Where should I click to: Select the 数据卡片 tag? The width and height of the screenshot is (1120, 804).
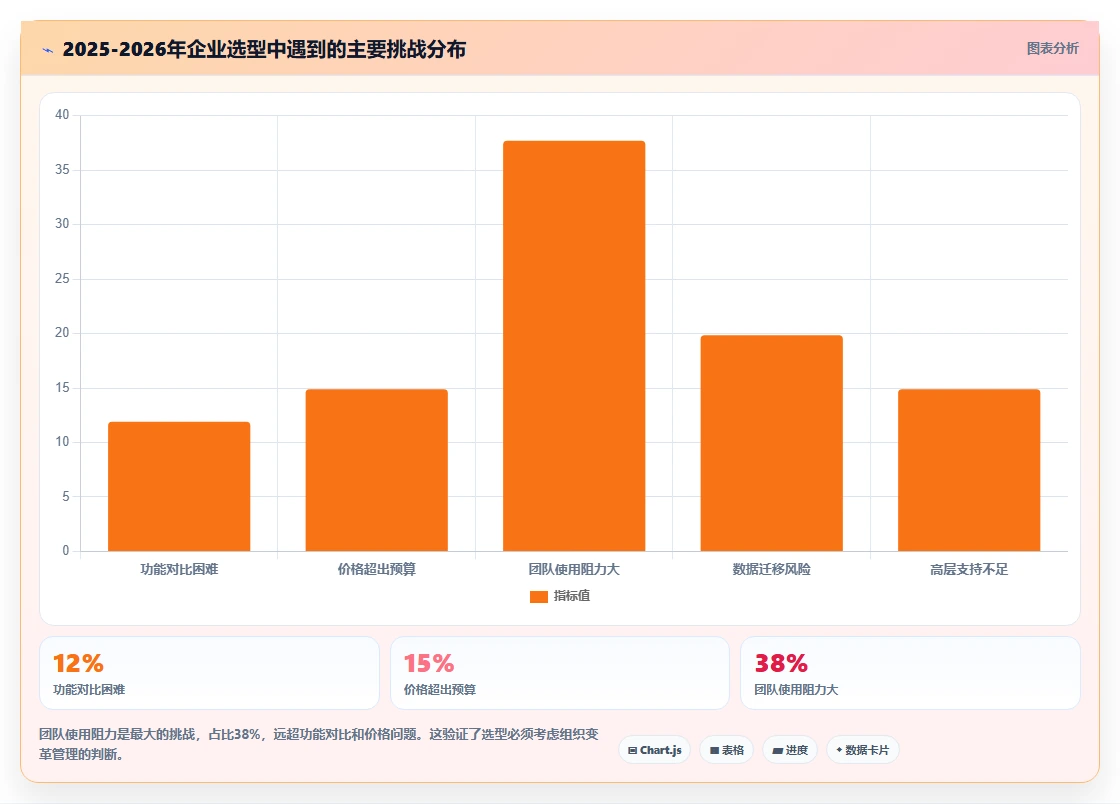tap(863, 750)
